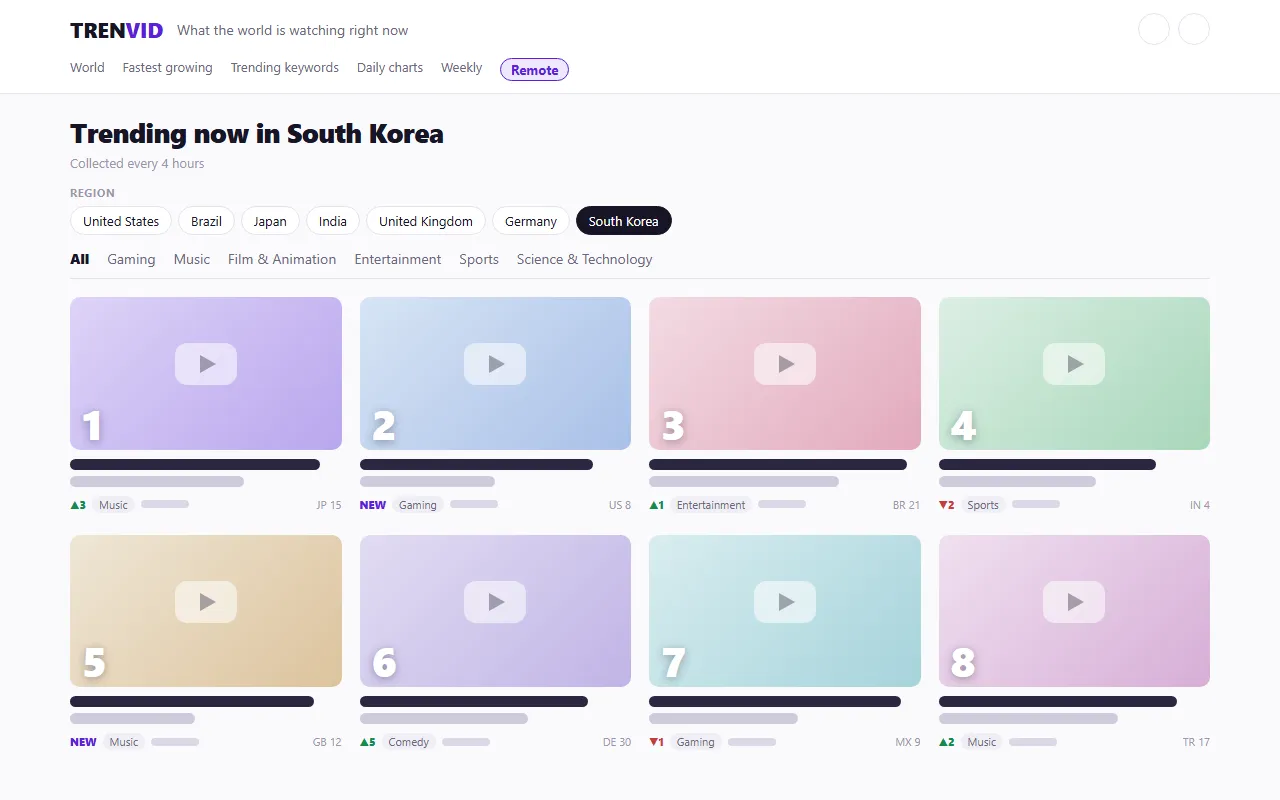Click the Gaming tag on video 7
The width and height of the screenshot is (1280, 800).
click(696, 742)
